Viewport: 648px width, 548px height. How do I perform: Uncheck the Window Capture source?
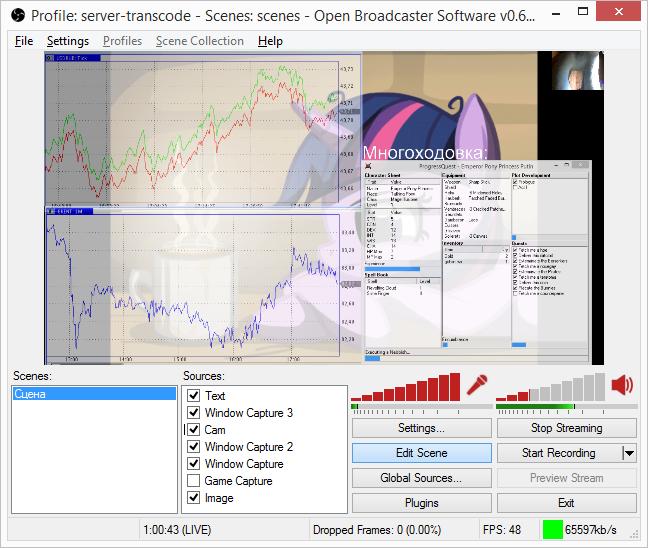pos(193,463)
